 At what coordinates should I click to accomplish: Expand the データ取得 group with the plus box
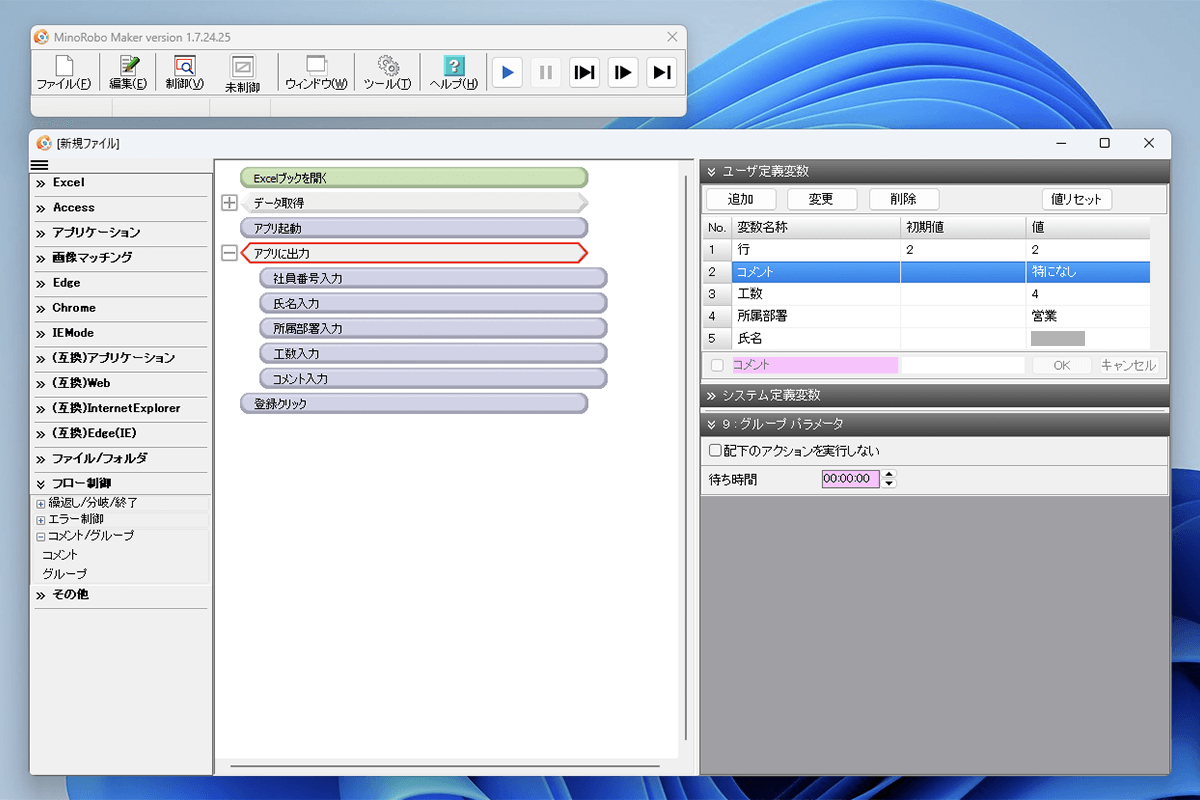click(229, 203)
